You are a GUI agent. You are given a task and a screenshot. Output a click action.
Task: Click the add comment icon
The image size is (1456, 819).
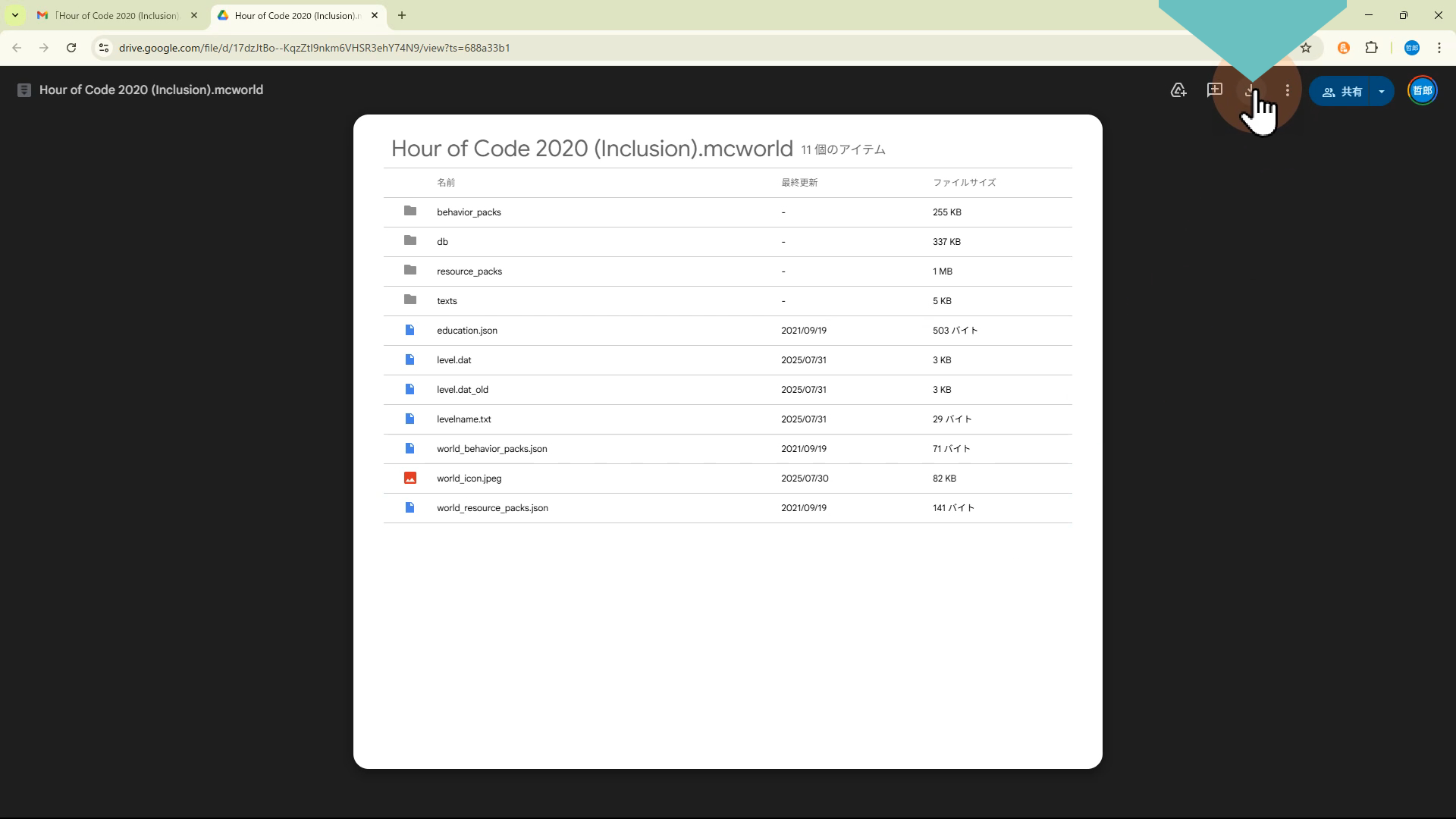click(1214, 90)
